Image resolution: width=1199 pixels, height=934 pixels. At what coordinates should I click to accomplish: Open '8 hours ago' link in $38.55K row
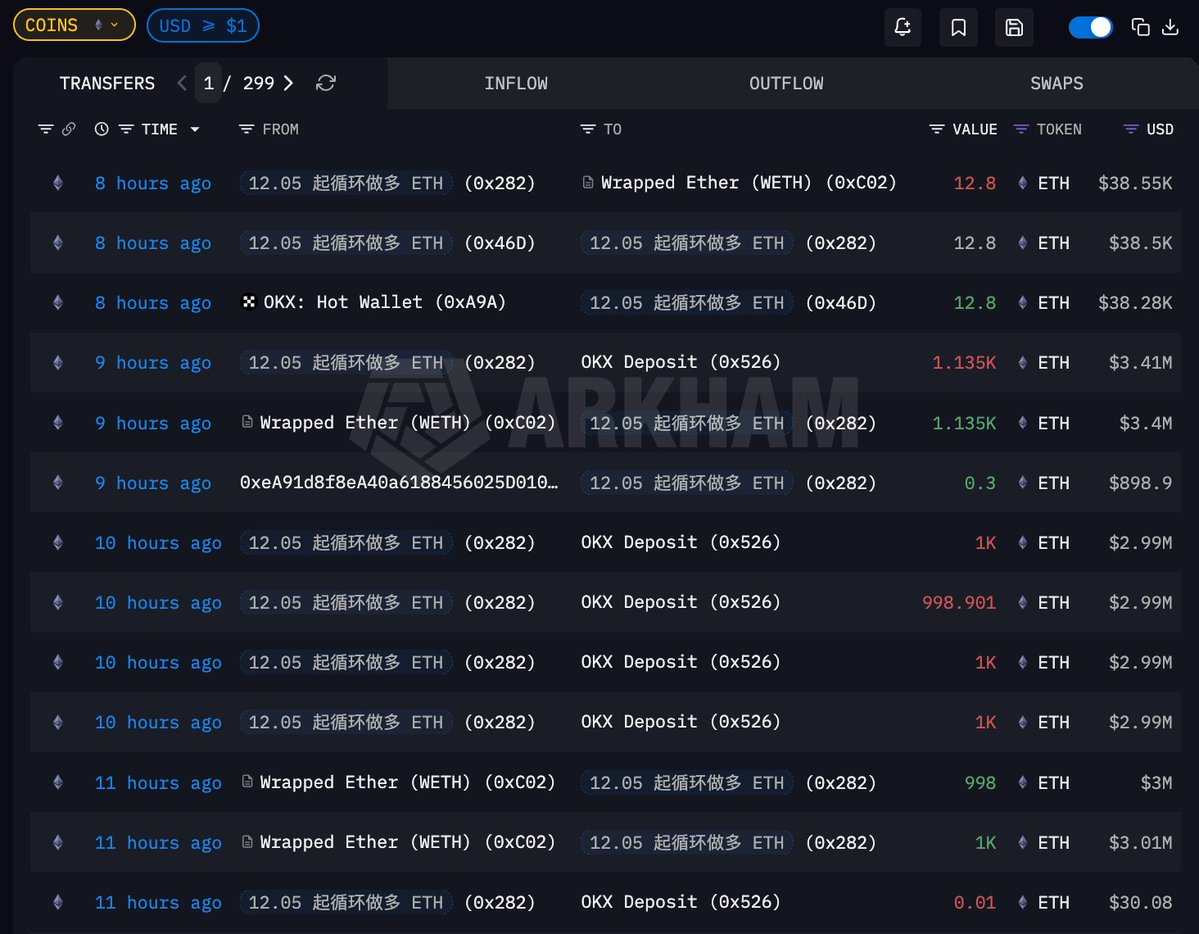pos(153,184)
